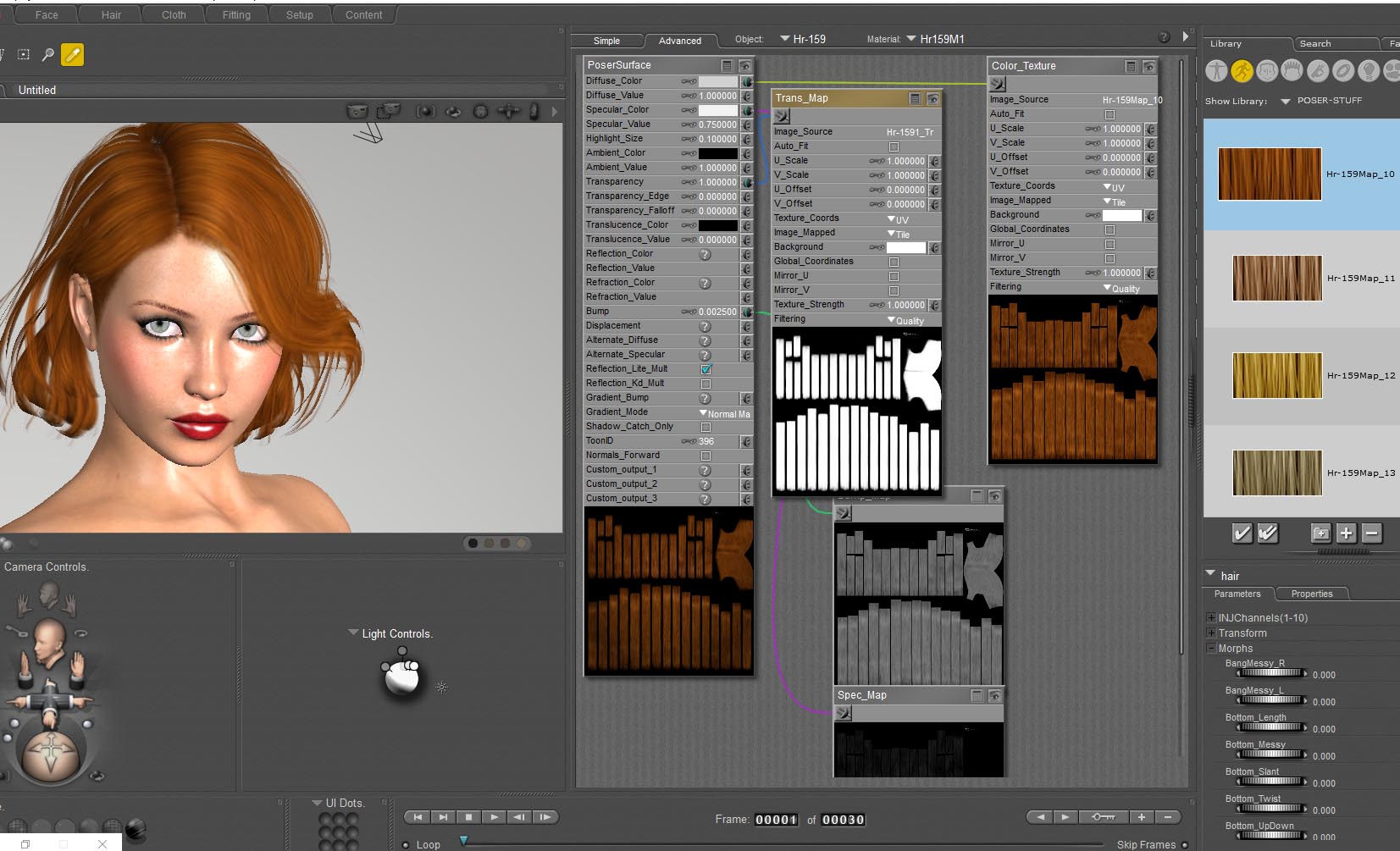Enable Auto_Fit checkbox in Trans_Map node
Viewport: 1400px width, 851px height.
tap(894, 146)
